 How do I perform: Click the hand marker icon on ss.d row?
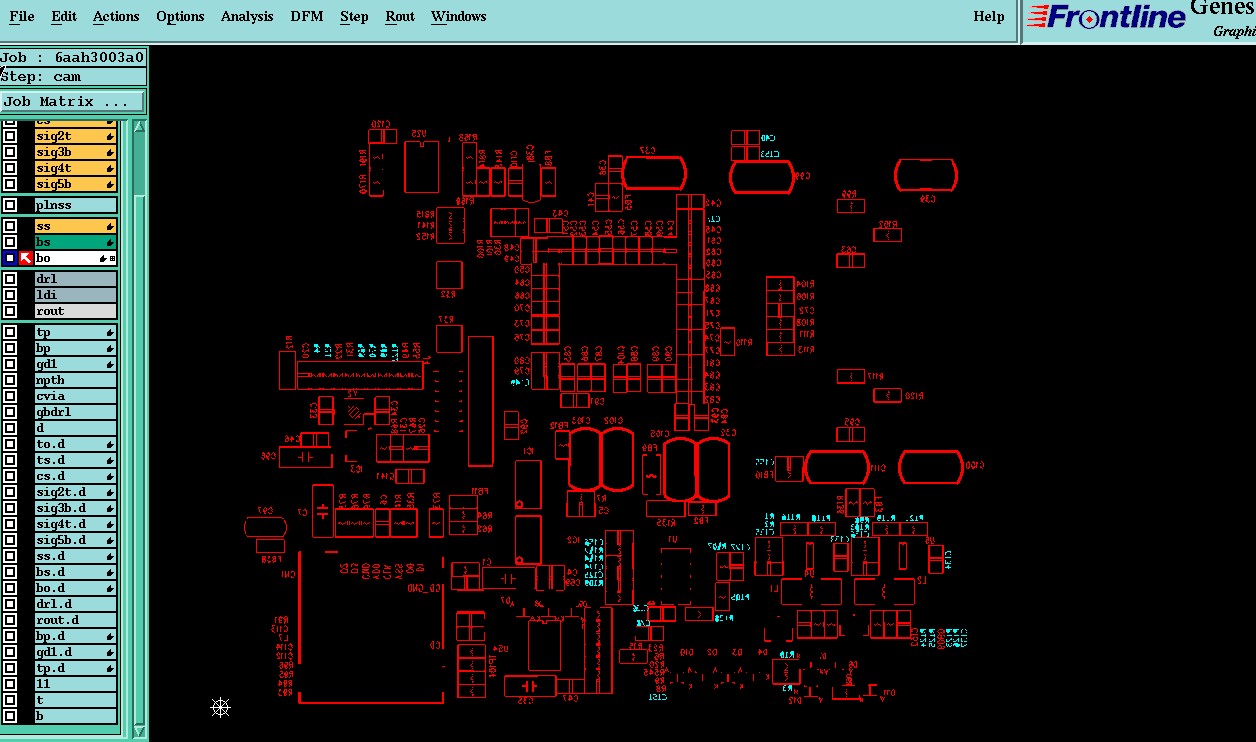pos(110,556)
